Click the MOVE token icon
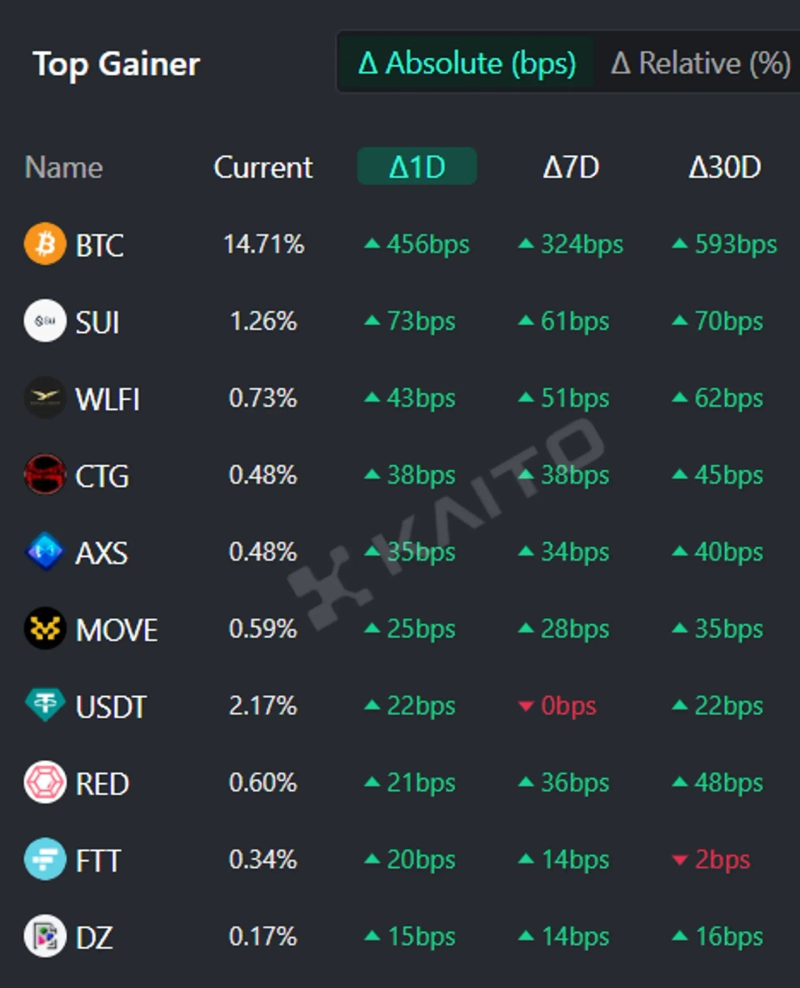Screen dimensions: 800x988 pos(45,629)
